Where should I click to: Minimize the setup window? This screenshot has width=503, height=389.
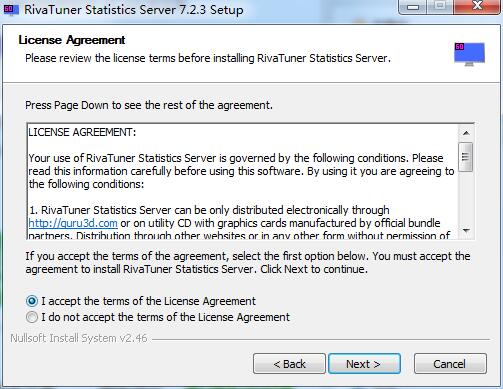click(x=413, y=7)
